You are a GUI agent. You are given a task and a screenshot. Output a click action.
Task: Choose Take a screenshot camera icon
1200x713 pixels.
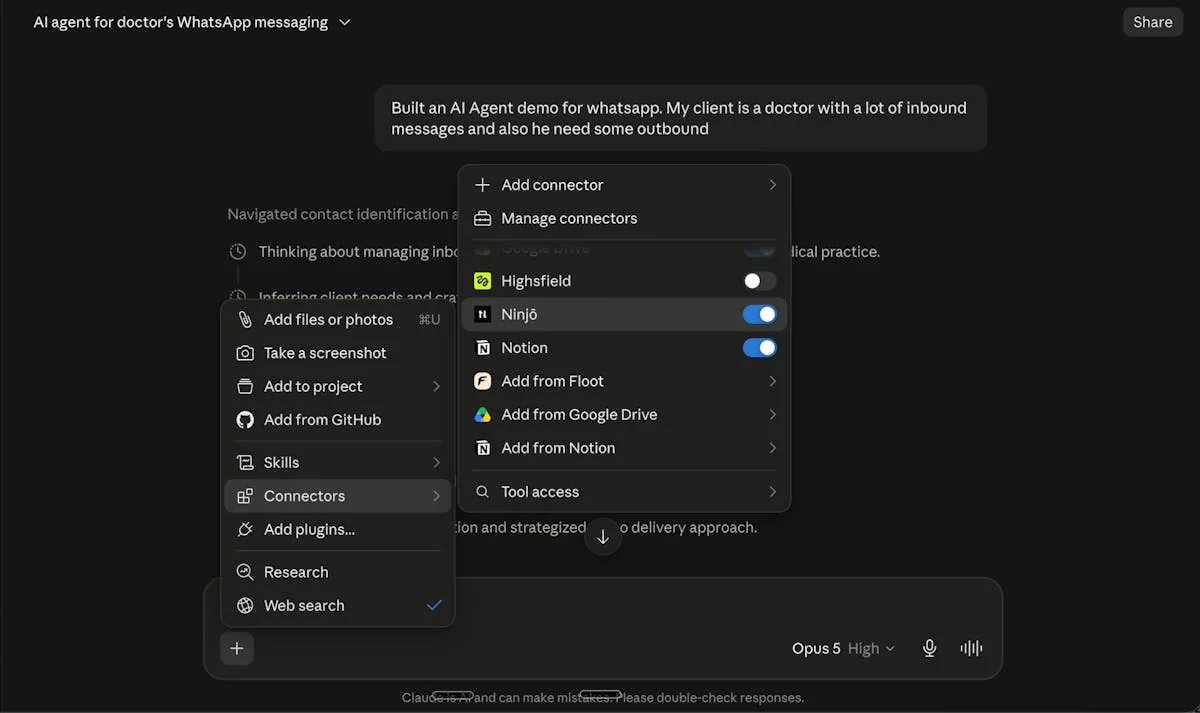tap(245, 353)
